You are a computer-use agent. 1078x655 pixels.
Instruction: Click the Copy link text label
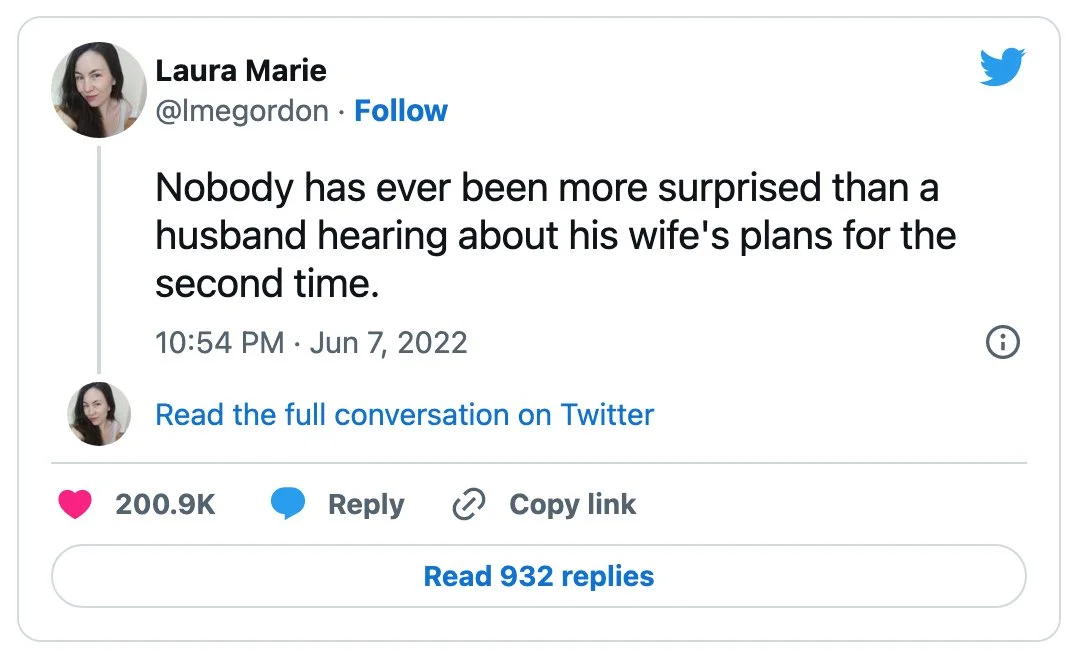572,505
